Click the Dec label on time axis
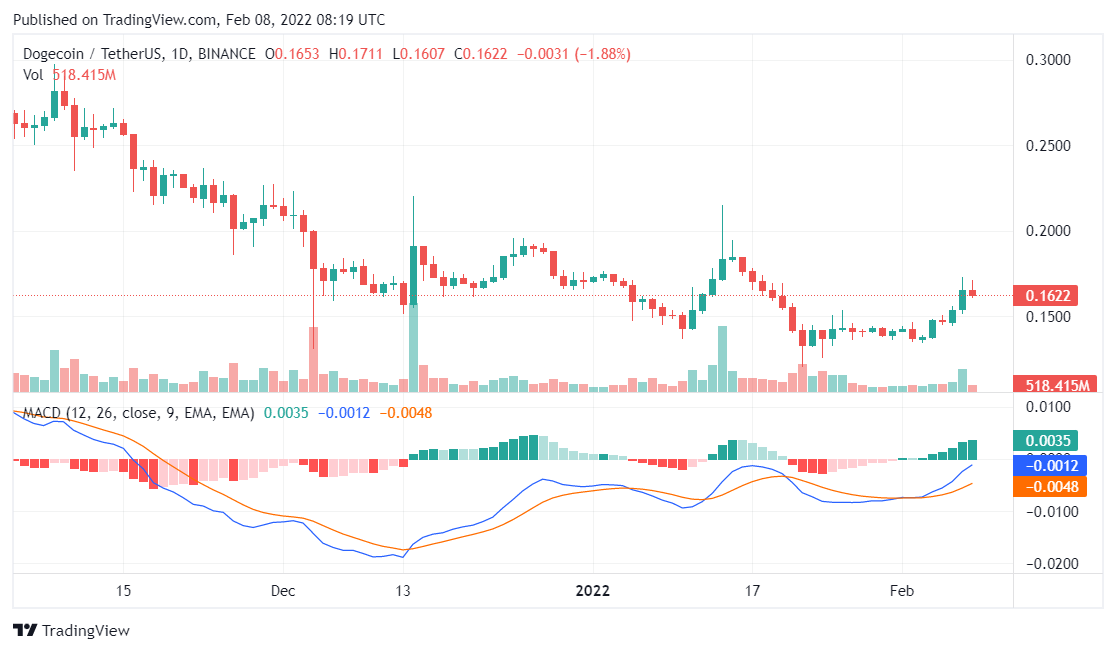The image size is (1116, 652). click(283, 590)
